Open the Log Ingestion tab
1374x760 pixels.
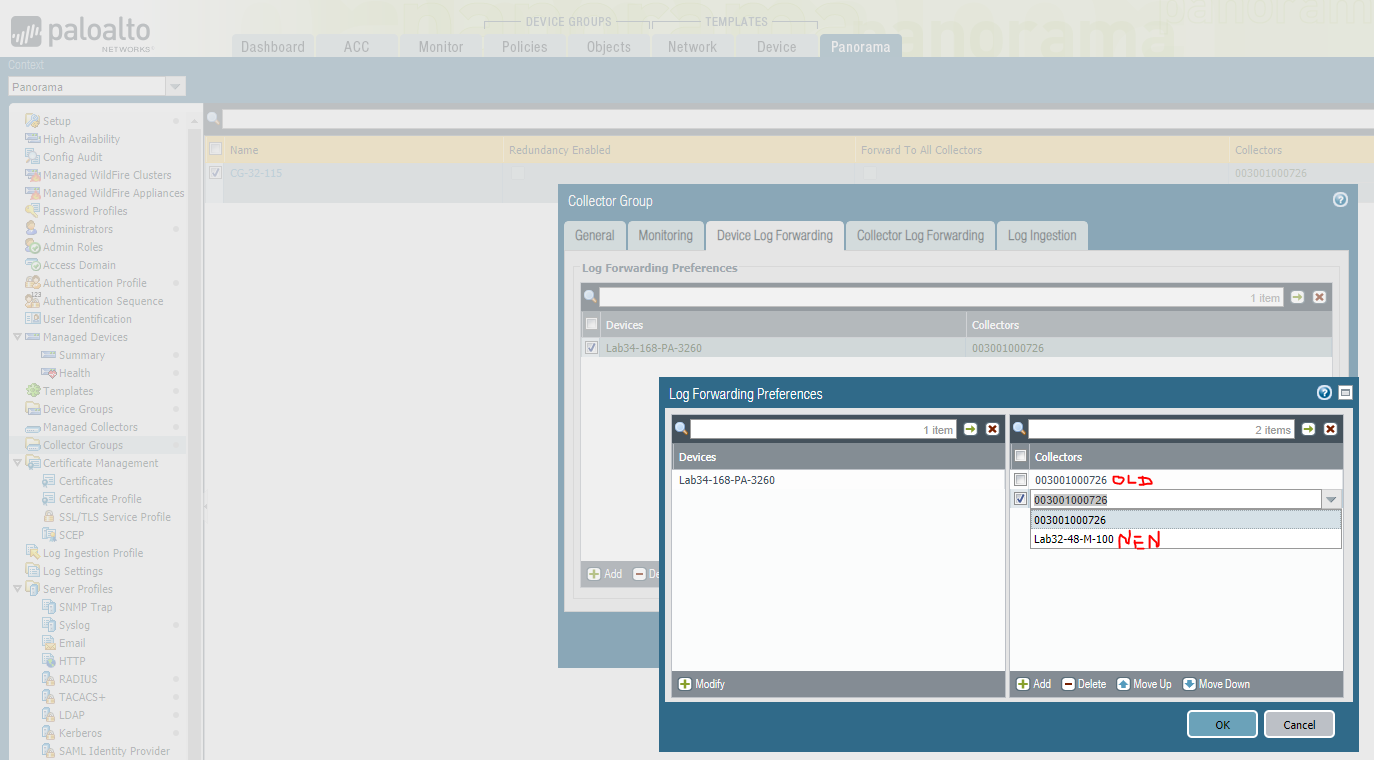(x=1042, y=235)
